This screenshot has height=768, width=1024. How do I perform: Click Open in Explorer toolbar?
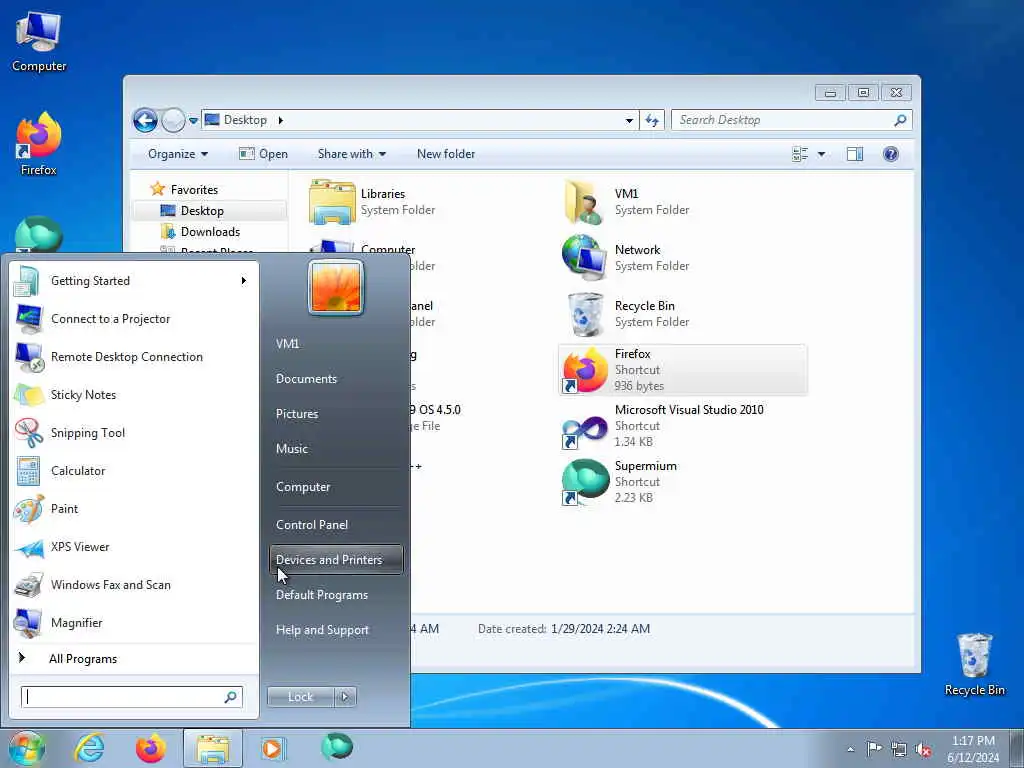point(263,154)
